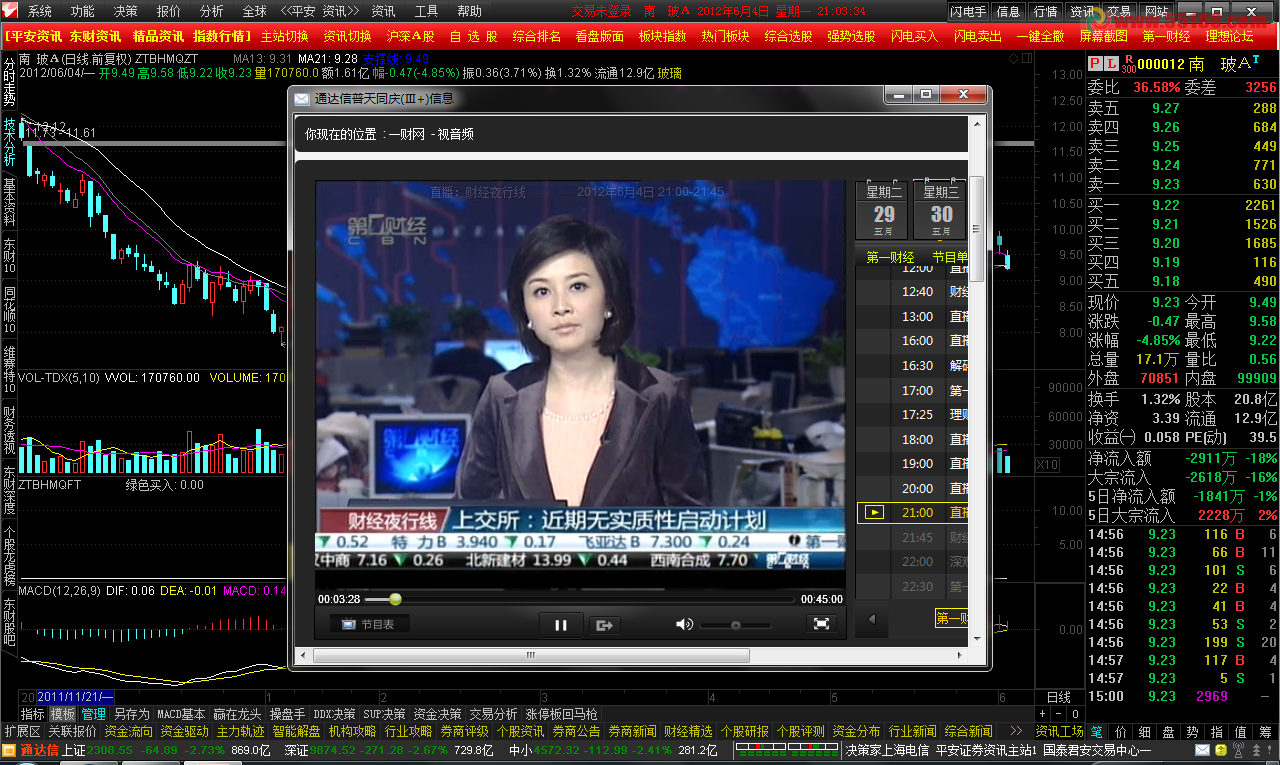Screen dimensions: 1280x765
Task: Pause the video playback
Action: (x=561, y=625)
